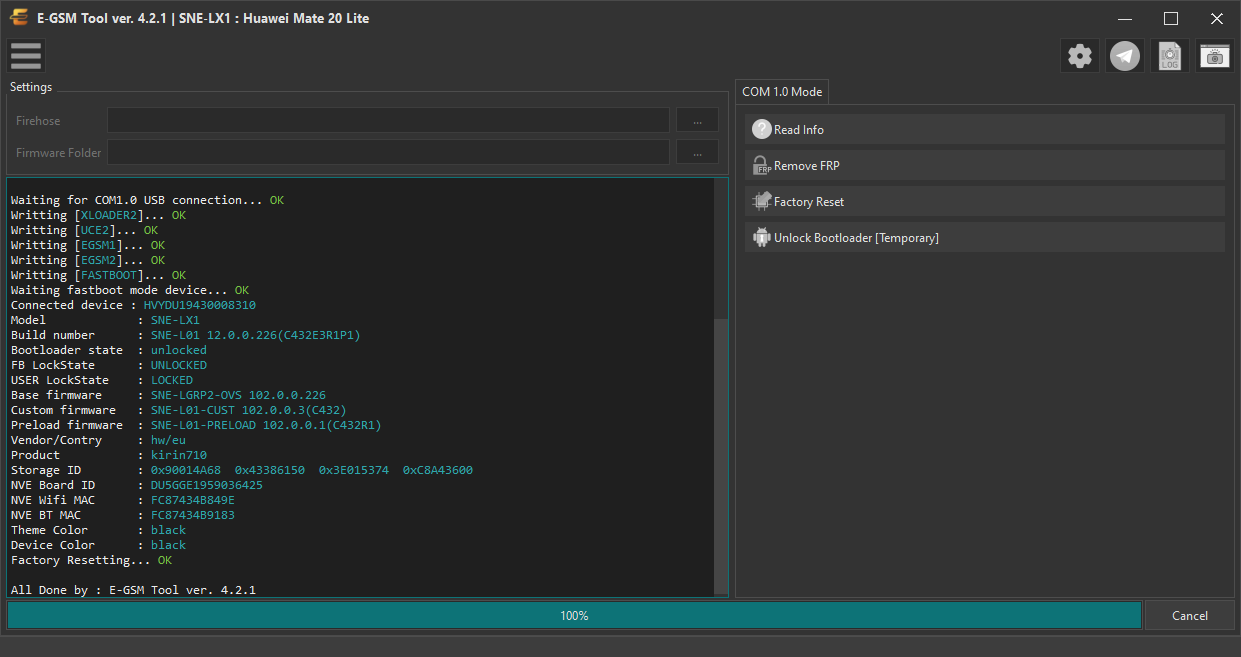Click the Wifi MAC FC87434B849E
The width and height of the screenshot is (1241, 657).
(193, 500)
